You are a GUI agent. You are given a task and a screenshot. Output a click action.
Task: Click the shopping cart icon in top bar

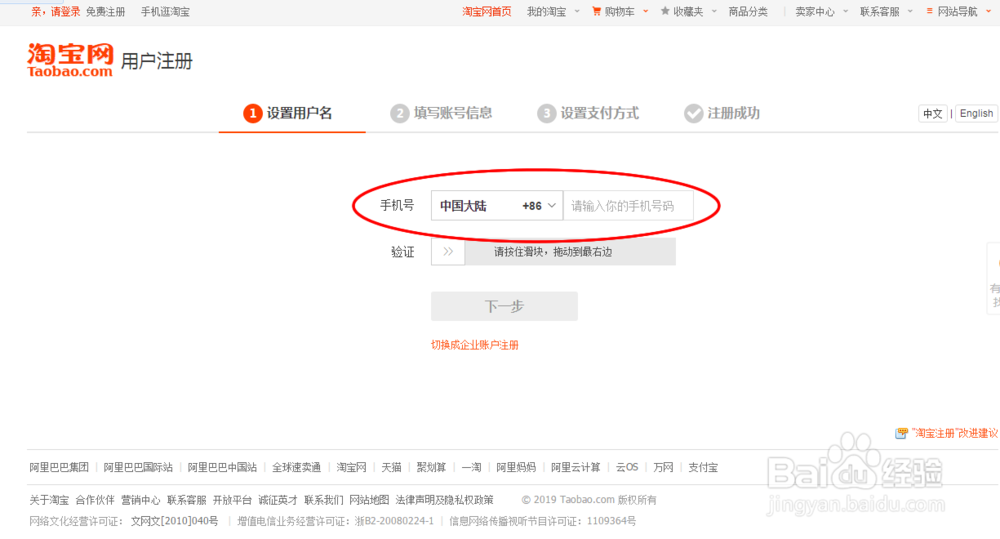tap(596, 11)
